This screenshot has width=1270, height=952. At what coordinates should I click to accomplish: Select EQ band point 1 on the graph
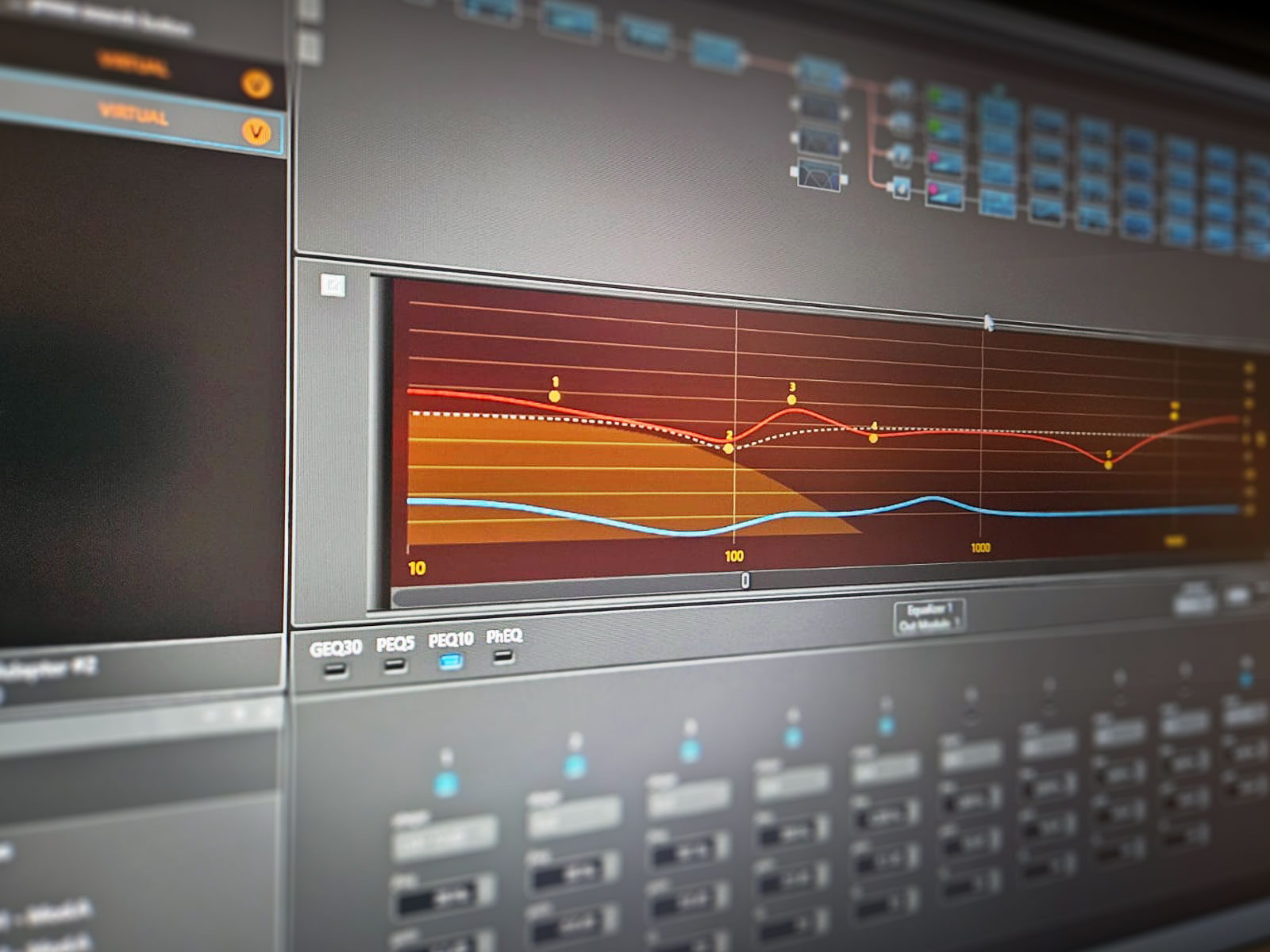(554, 396)
